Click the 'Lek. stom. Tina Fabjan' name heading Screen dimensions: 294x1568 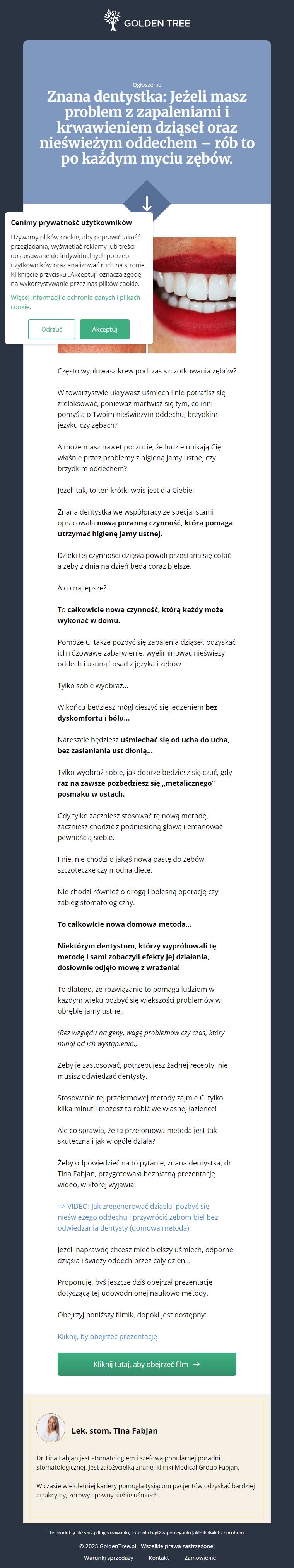click(x=115, y=1430)
